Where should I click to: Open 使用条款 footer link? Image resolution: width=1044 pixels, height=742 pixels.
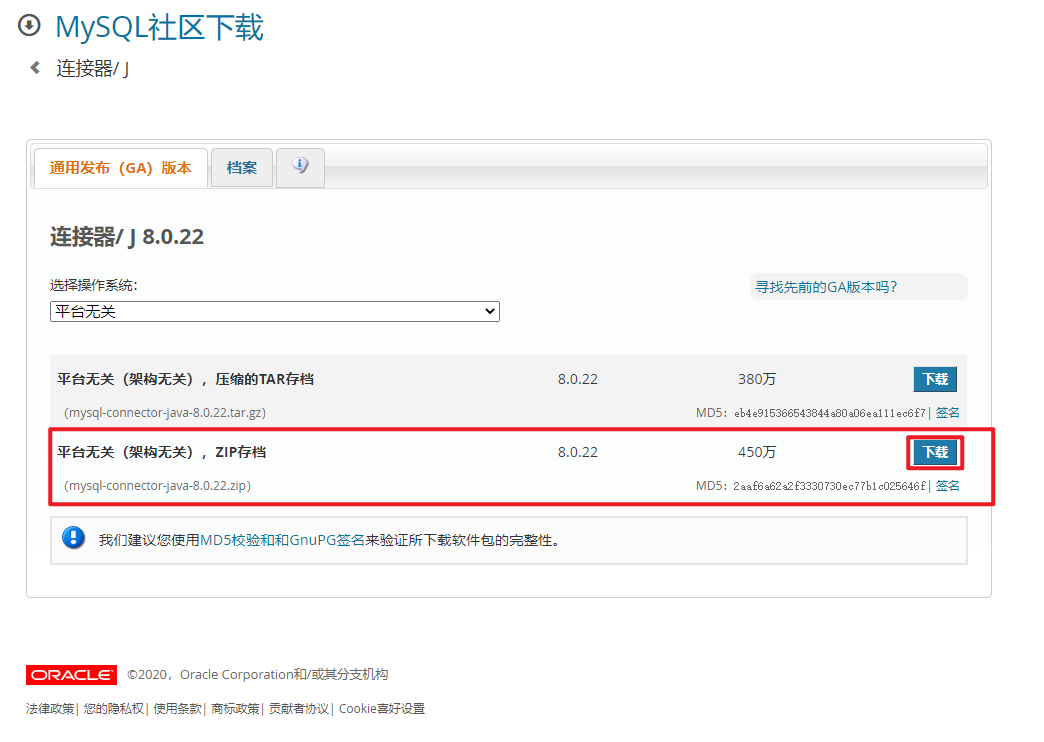point(177,709)
